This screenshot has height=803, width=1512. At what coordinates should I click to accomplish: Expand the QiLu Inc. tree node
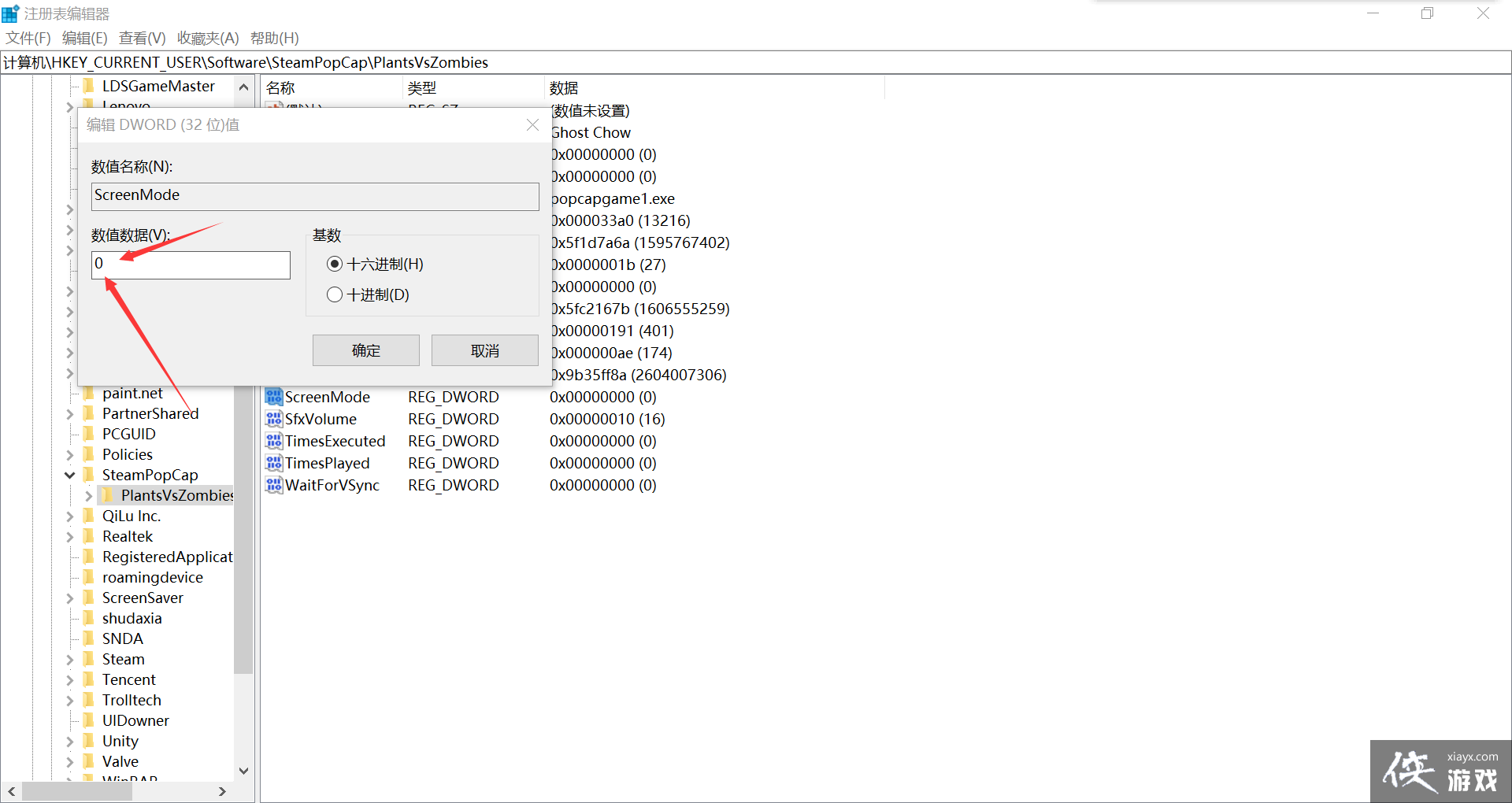[x=69, y=516]
